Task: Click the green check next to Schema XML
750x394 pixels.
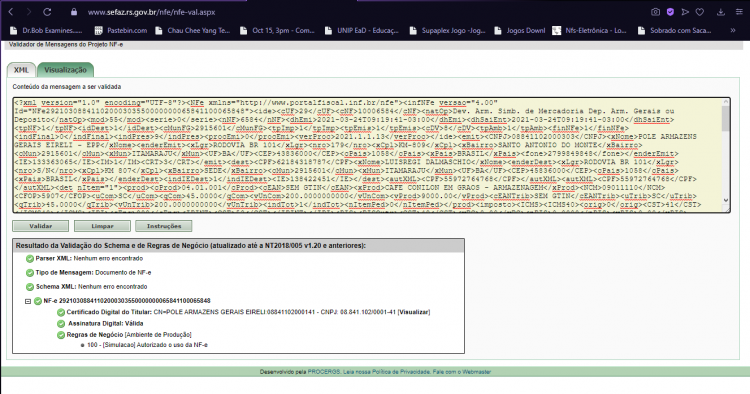Action: [x=30, y=287]
